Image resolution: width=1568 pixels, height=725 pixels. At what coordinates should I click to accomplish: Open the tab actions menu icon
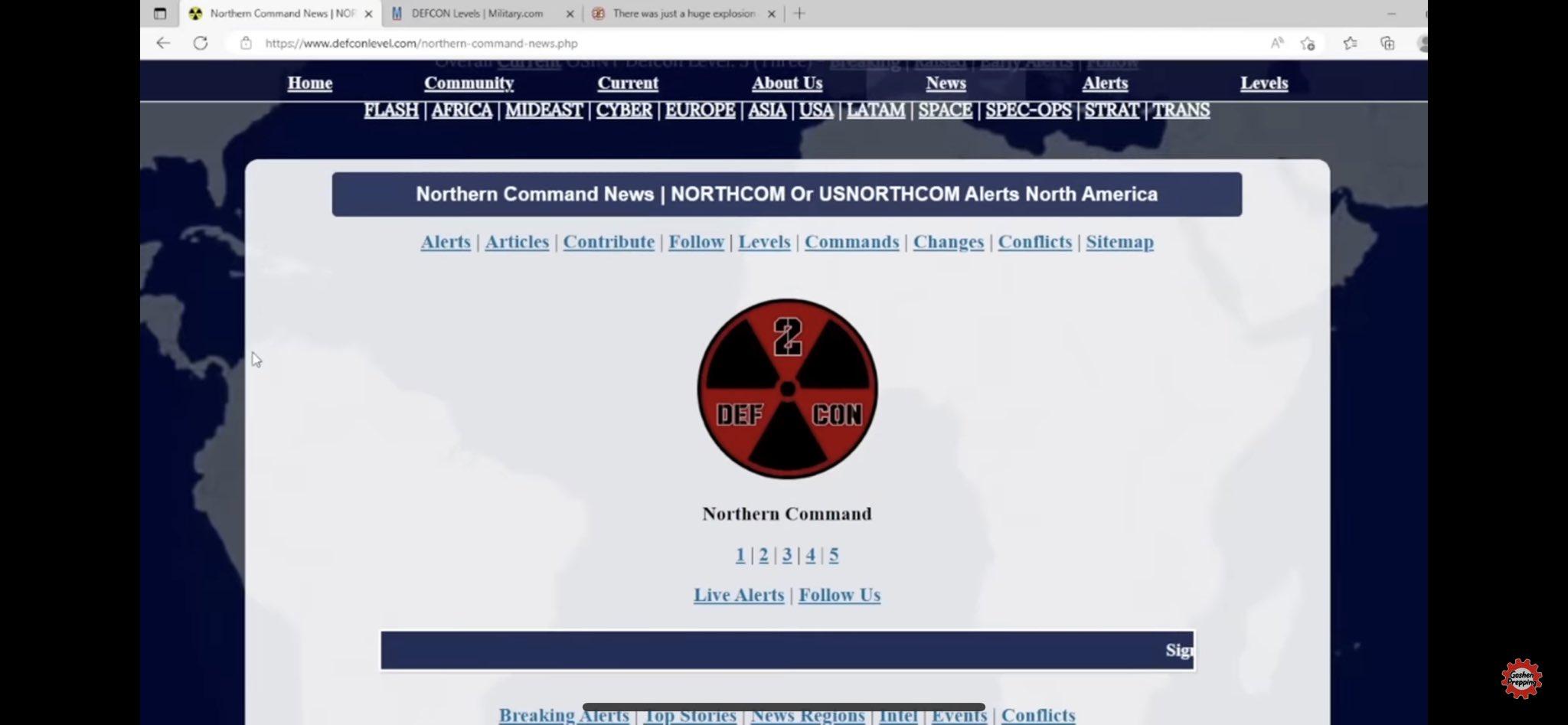[159, 13]
